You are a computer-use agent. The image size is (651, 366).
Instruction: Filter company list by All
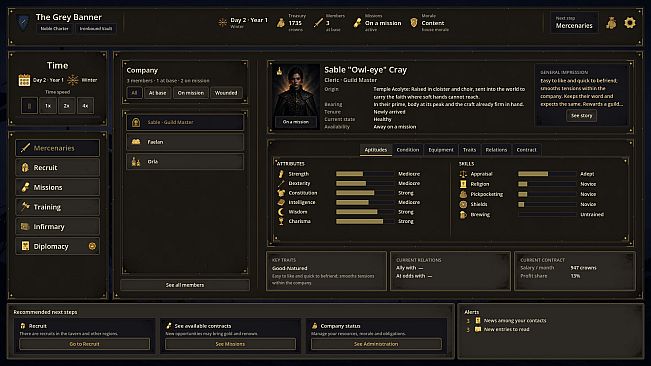coord(134,93)
